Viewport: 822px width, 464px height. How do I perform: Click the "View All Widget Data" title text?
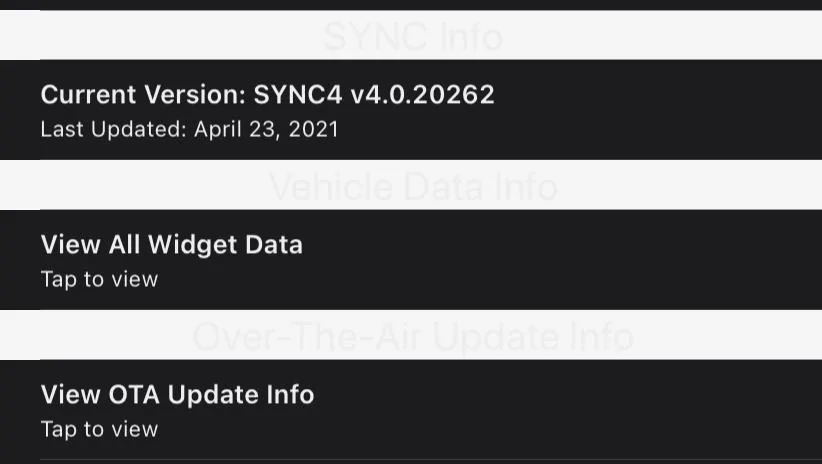(171, 245)
